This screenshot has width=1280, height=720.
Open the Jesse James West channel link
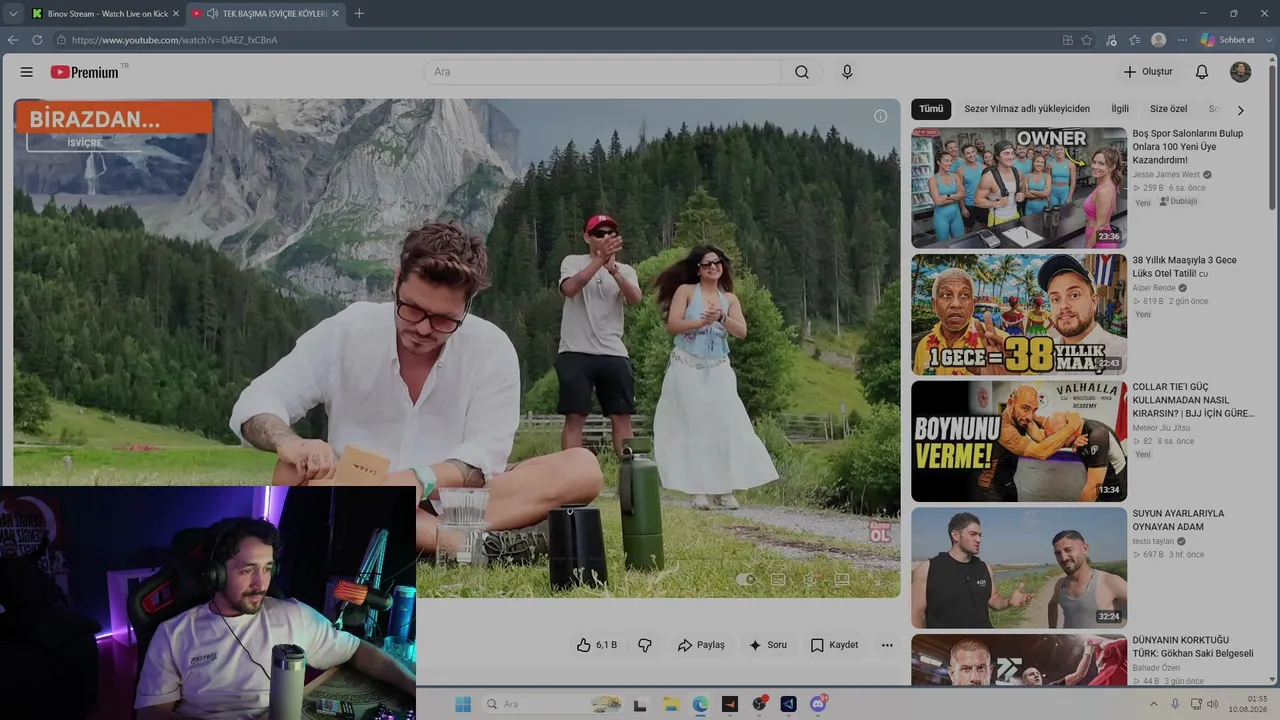[x=1166, y=174]
